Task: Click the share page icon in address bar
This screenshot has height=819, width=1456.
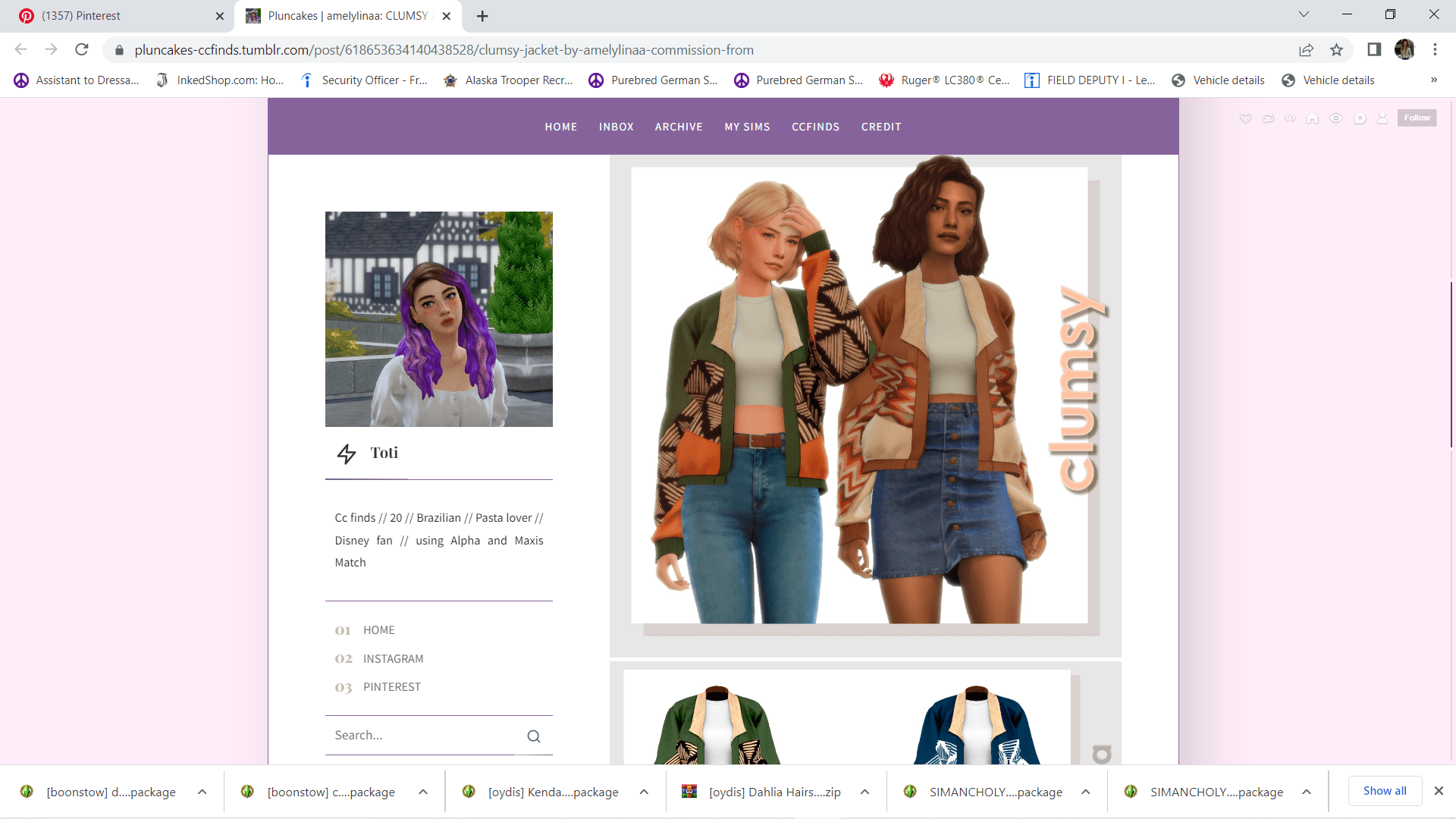Action: click(x=1306, y=50)
